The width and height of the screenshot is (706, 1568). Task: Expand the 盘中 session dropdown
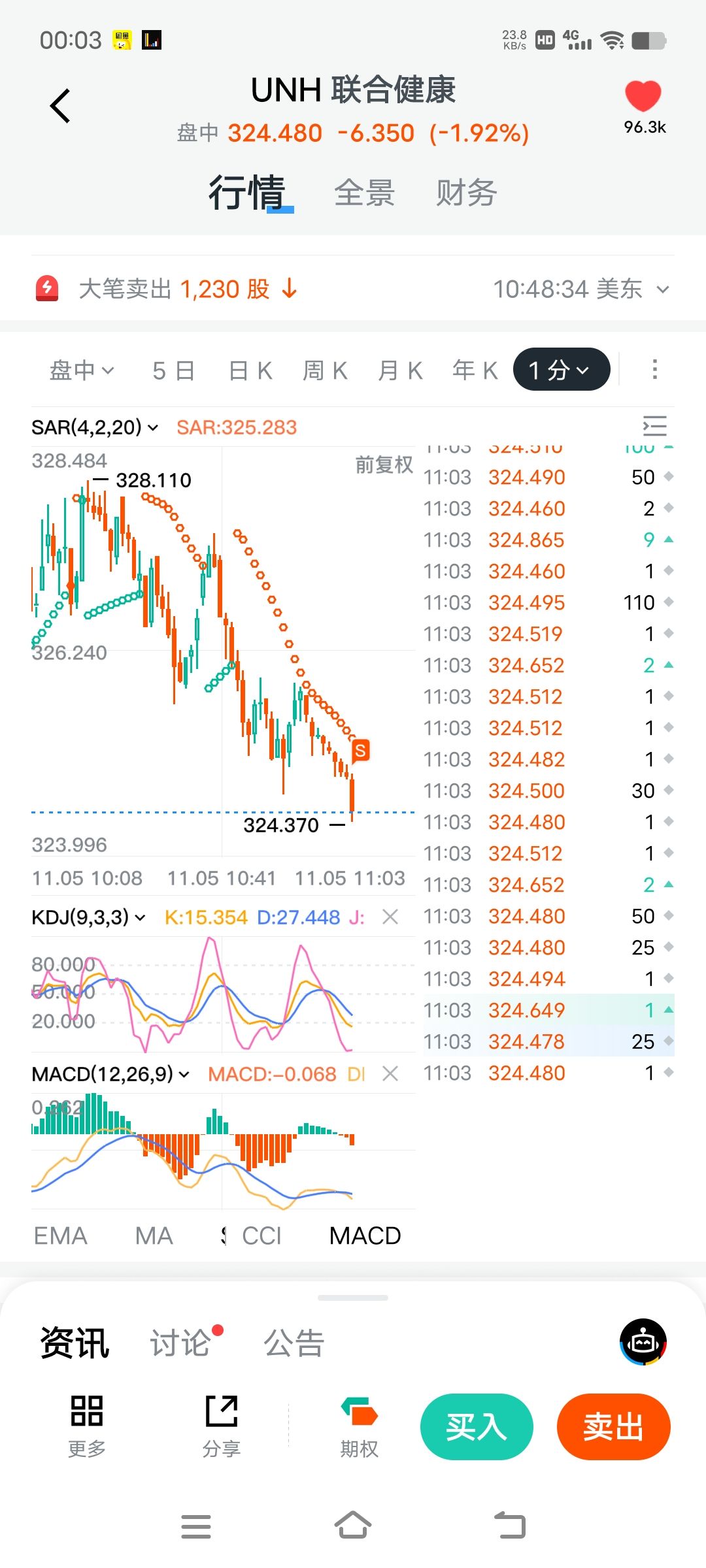(82, 370)
